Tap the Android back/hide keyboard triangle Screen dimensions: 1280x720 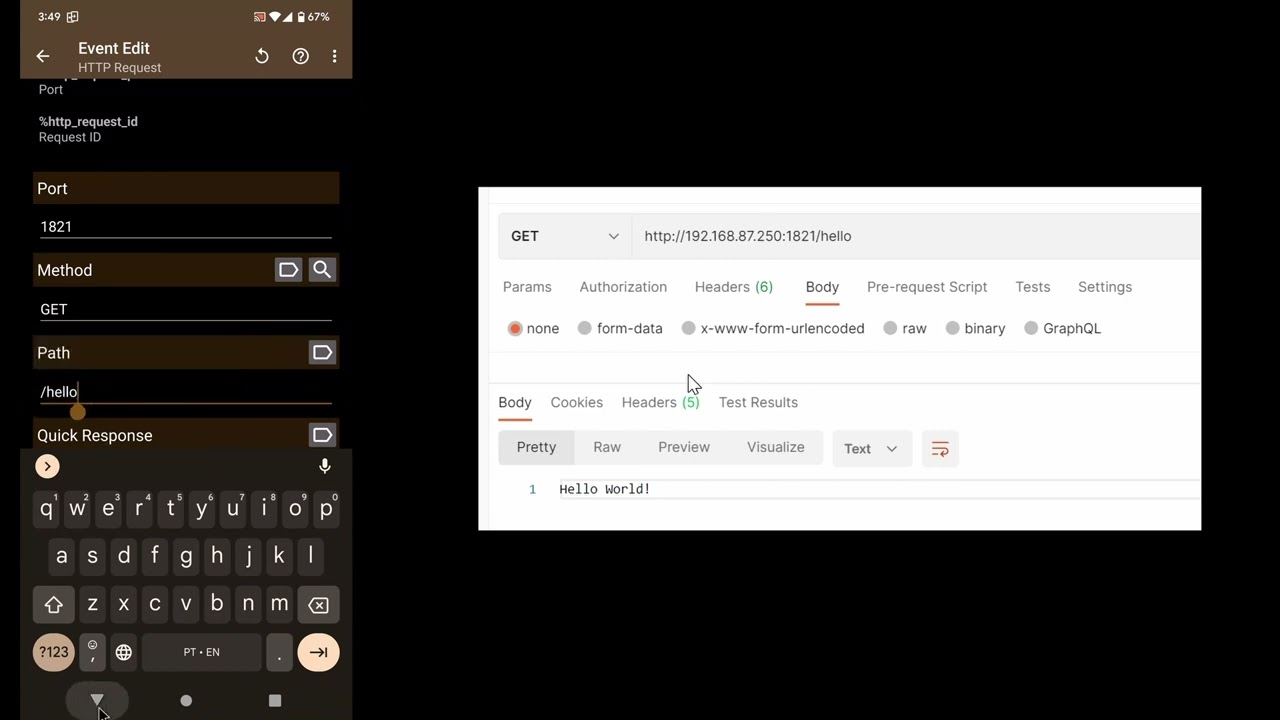pyautogui.click(x=97, y=700)
